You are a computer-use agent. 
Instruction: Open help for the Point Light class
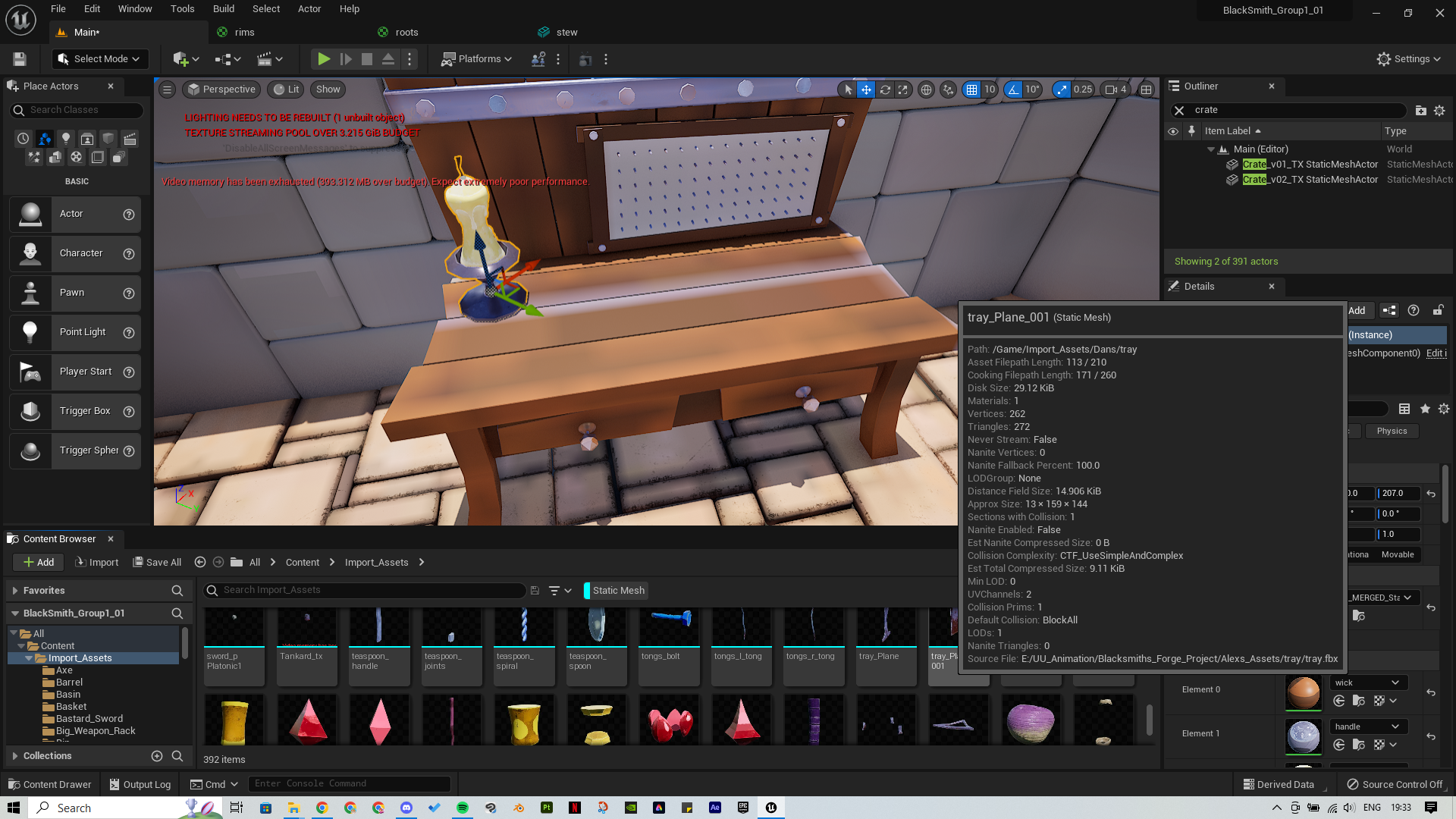[129, 333]
